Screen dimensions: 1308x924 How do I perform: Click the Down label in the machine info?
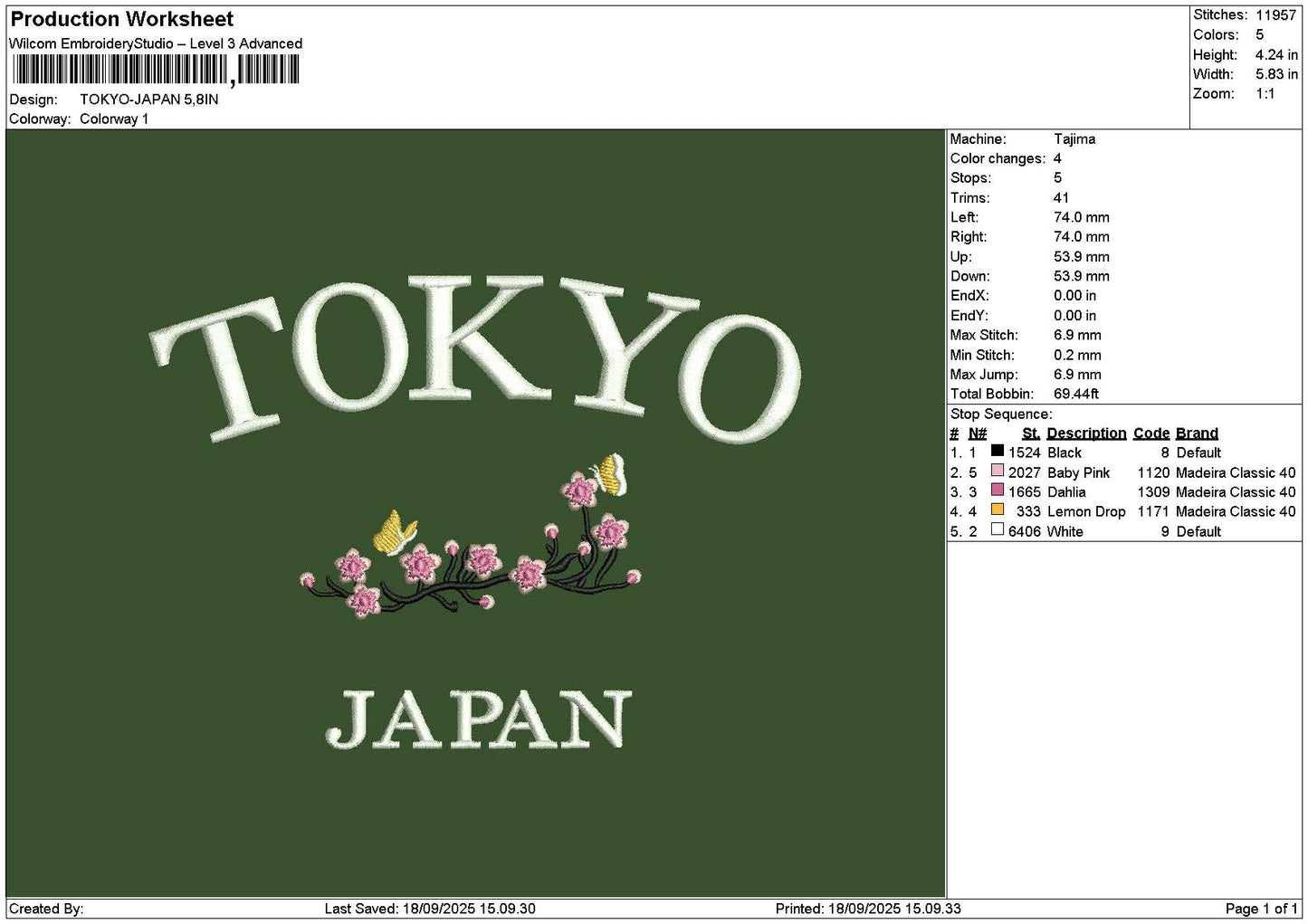point(970,277)
